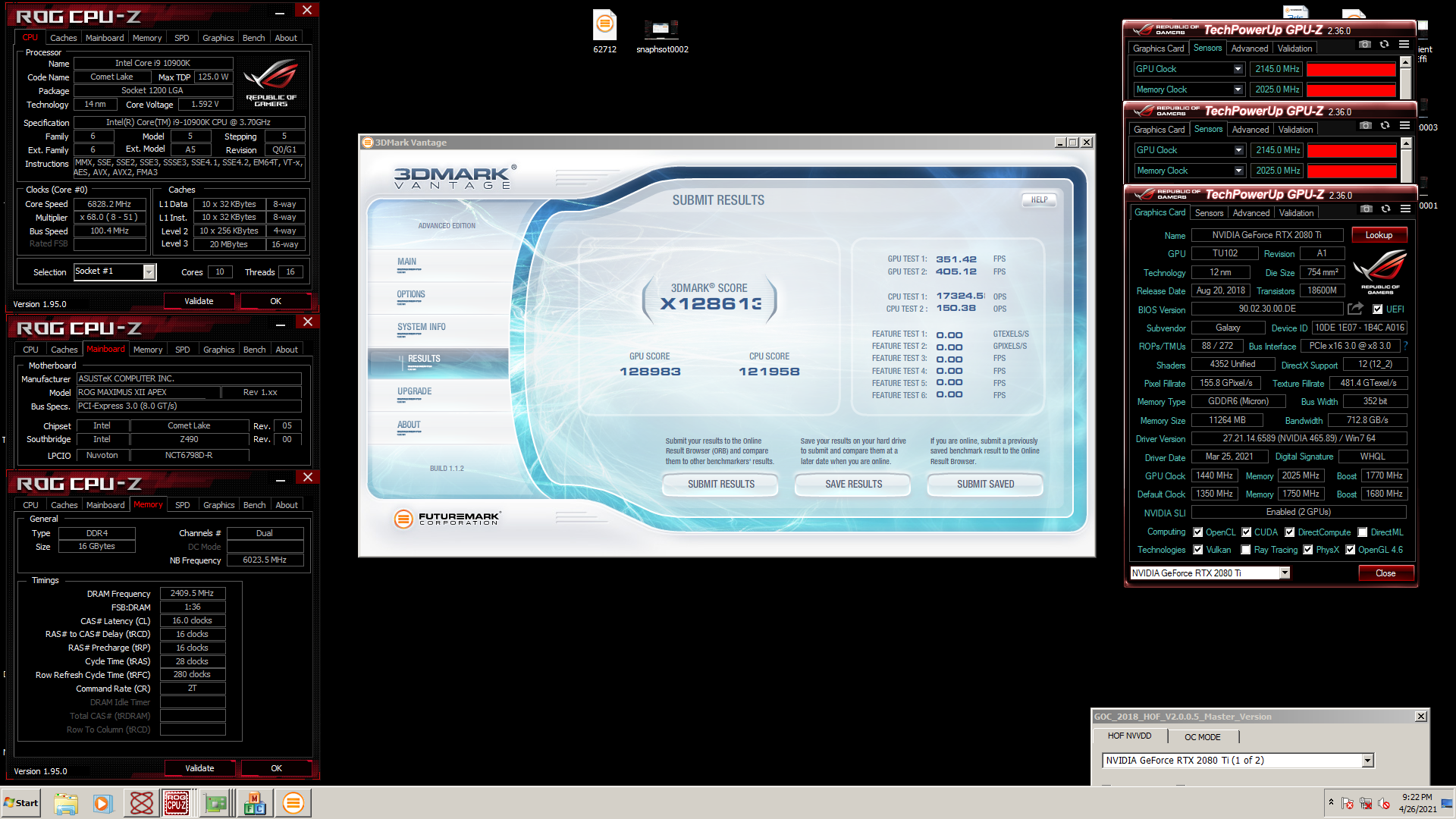Open Windows Explorer from the taskbar
1456x819 pixels.
(66, 803)
